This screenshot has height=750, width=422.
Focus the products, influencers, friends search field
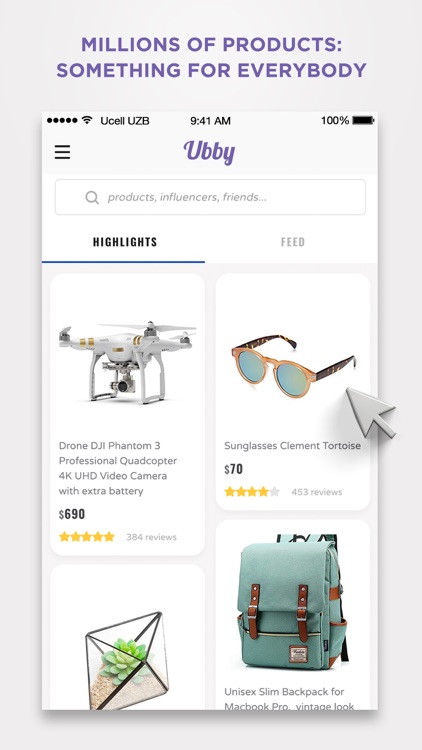coord(210,197)
